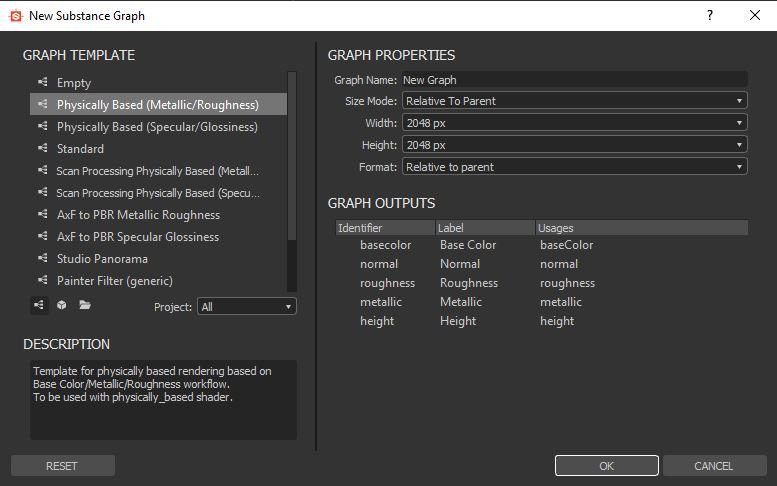The image size is (777, 486).
Task: Select Physically Based (Specular/Glossiness) template
Action: pyautogui.click(x=157, y=127)
